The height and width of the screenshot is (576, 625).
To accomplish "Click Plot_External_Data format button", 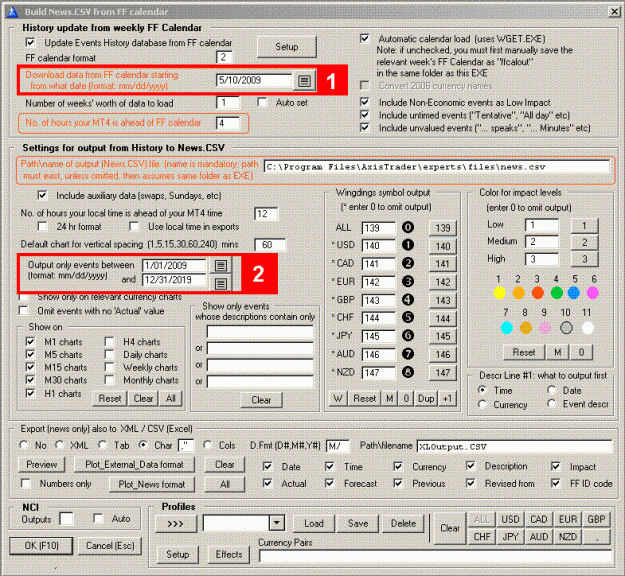I will (134, 464).
